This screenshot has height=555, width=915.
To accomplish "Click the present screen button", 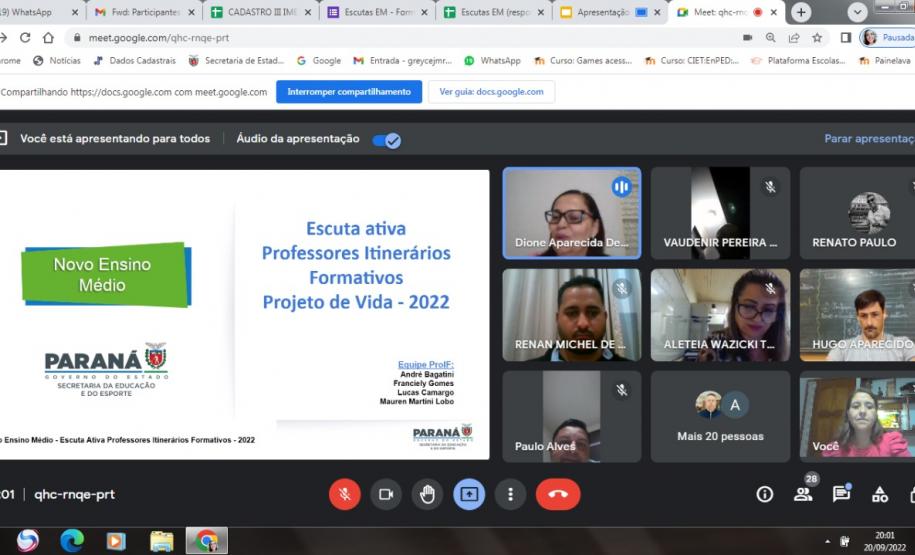I will (469, 494).
